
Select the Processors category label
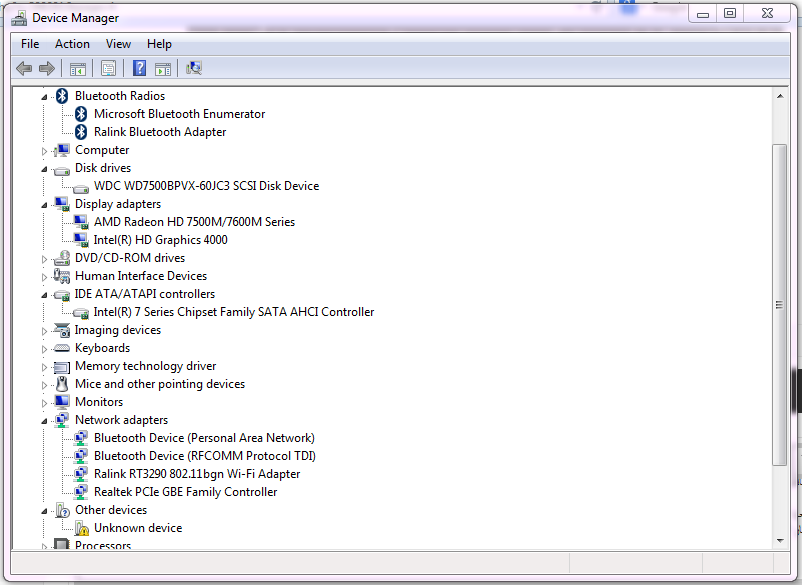pyautogui.click(x=103, y=544)
